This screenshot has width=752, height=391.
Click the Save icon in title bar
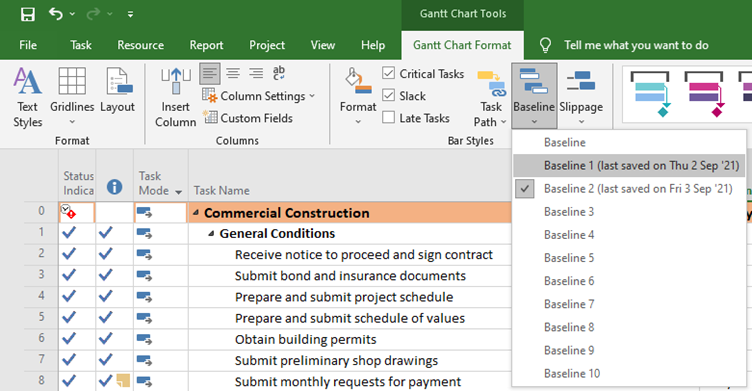tap(28, 14)
